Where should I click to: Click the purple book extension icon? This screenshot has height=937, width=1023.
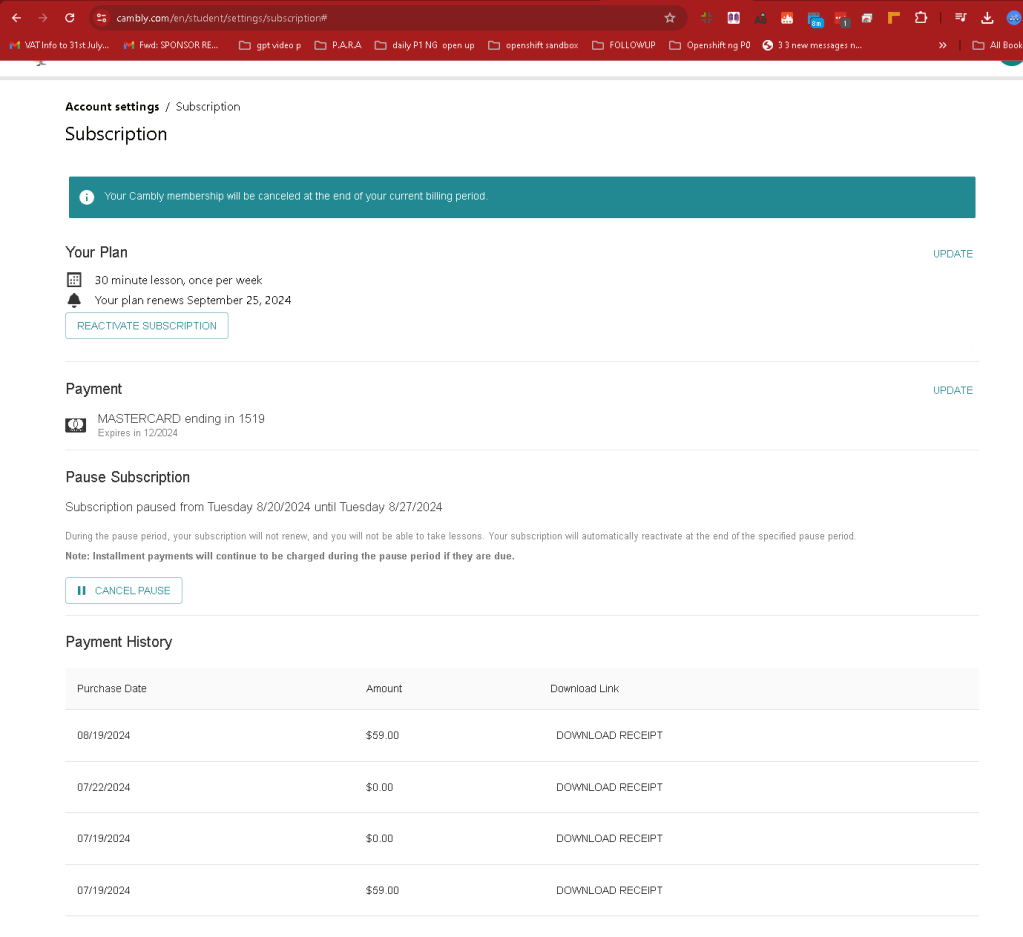733,18
